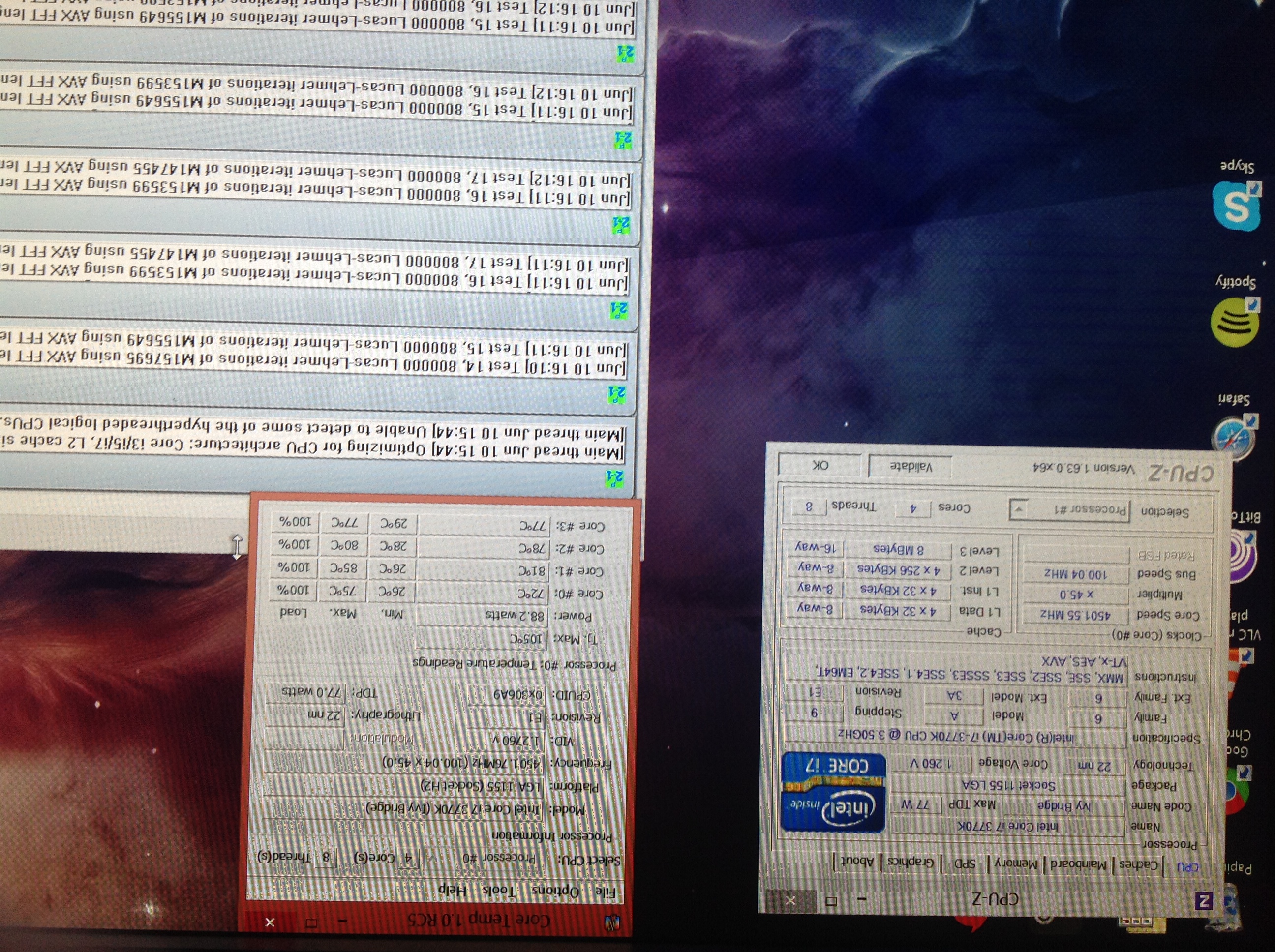Click Core Temp Frequency 4501.76MHz field
1275x952 pixels.
403,763
